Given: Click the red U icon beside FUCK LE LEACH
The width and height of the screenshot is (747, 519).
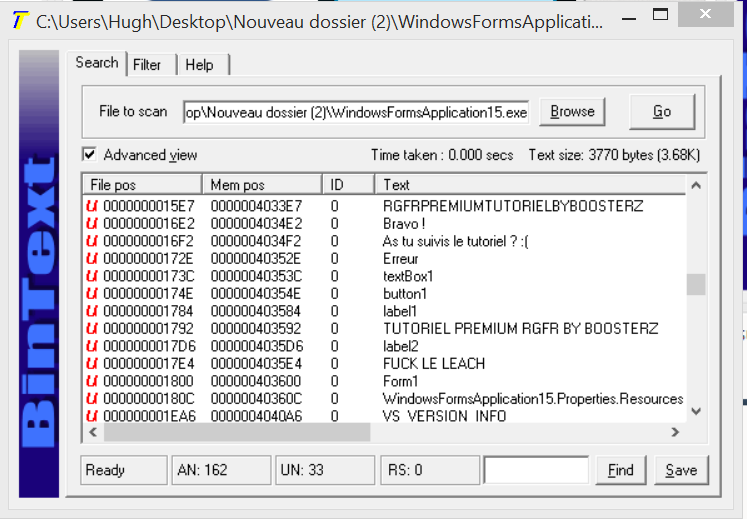Looking at the screenshot, I should click(91, 364).
